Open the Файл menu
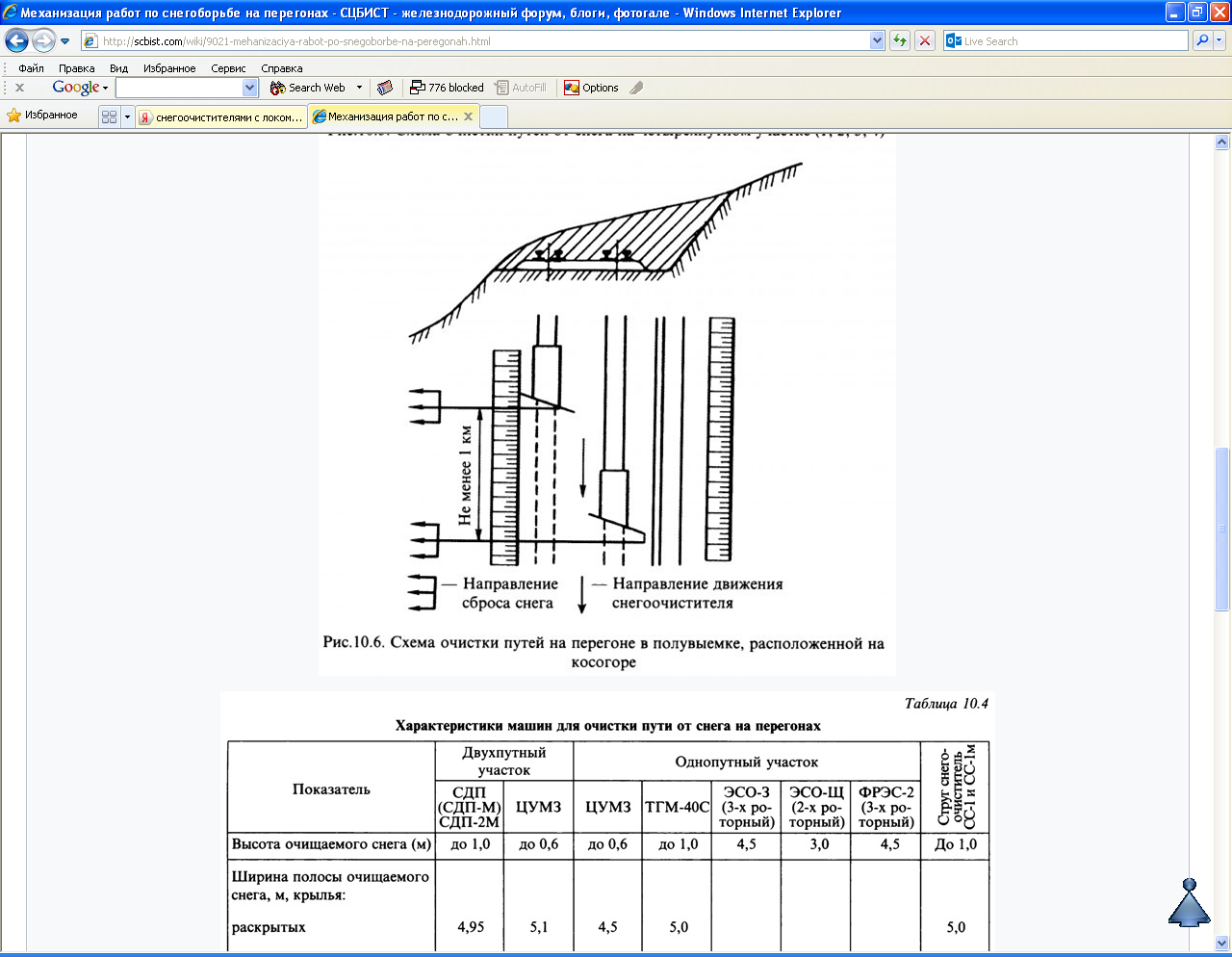This screenshot has width=1232, height=957. coord(31,68)
